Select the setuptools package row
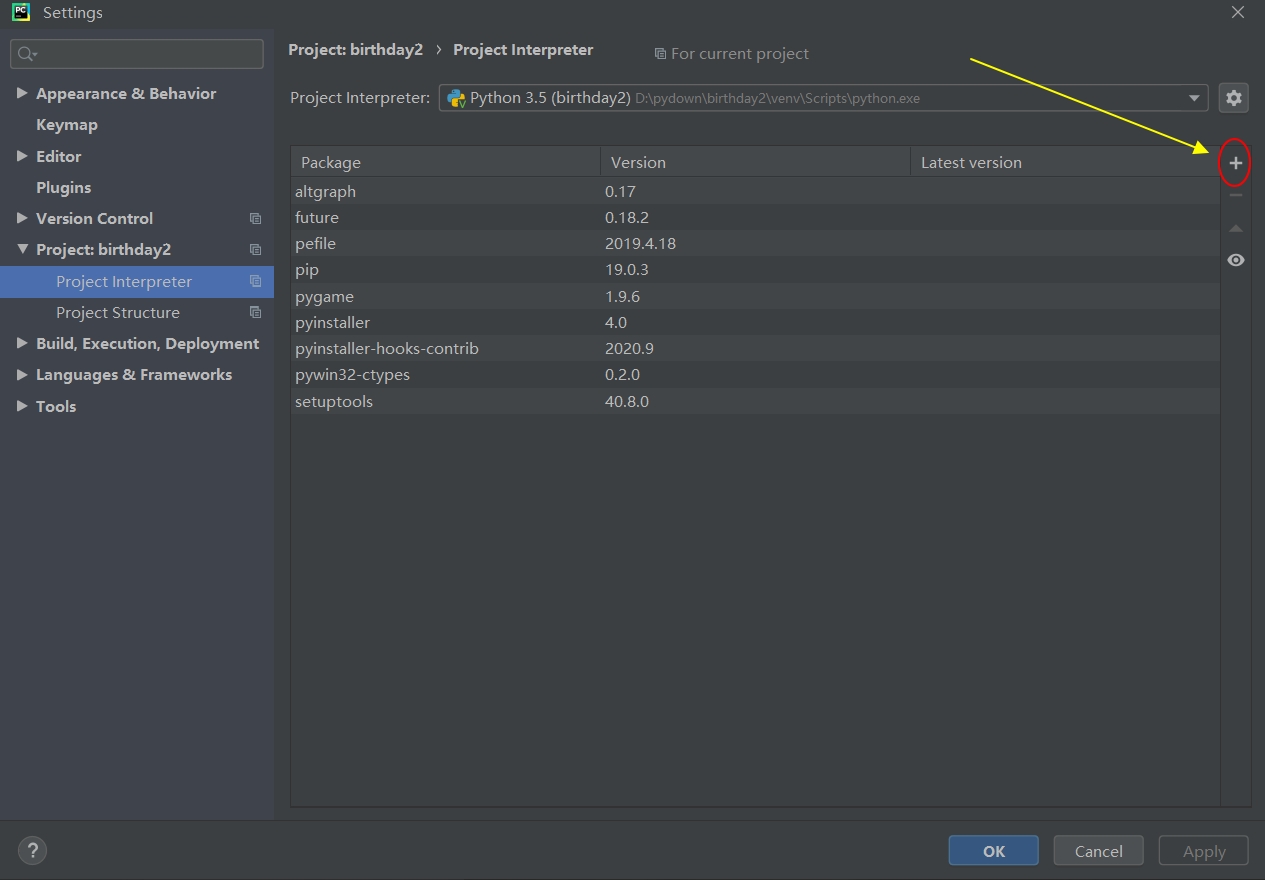Viewport: 1265px width, 880px height. click(755, 401)
